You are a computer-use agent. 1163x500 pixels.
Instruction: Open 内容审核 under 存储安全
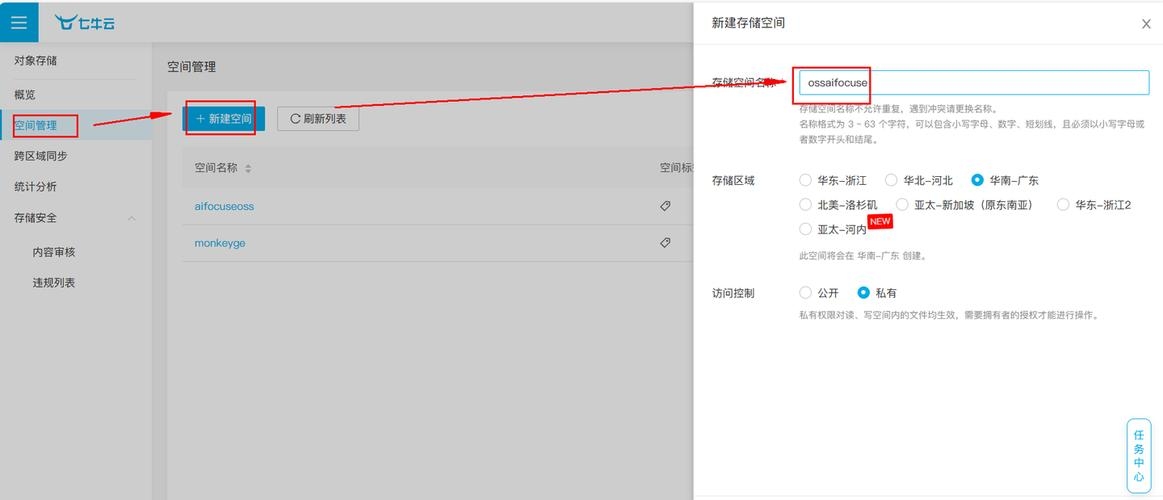(53, 251)
